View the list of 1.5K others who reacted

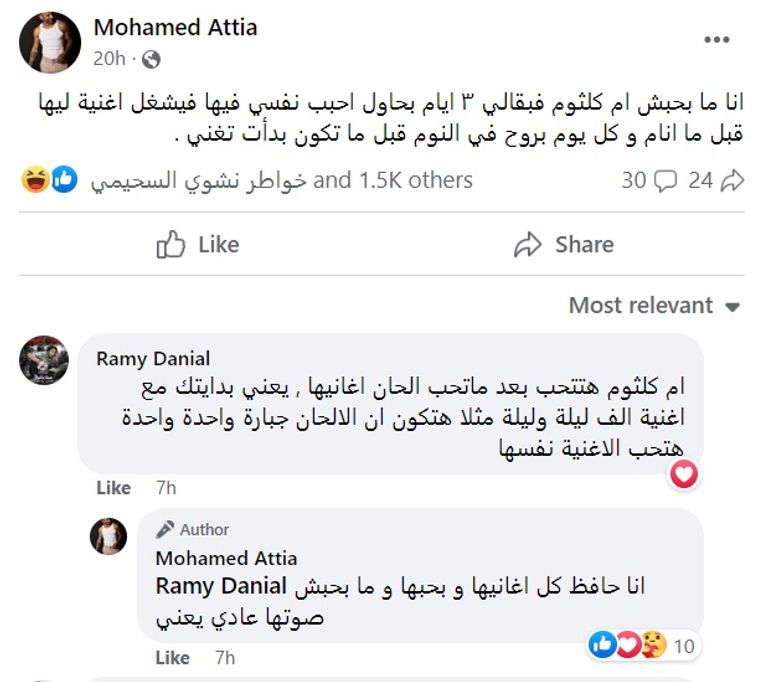coord(393,181)
